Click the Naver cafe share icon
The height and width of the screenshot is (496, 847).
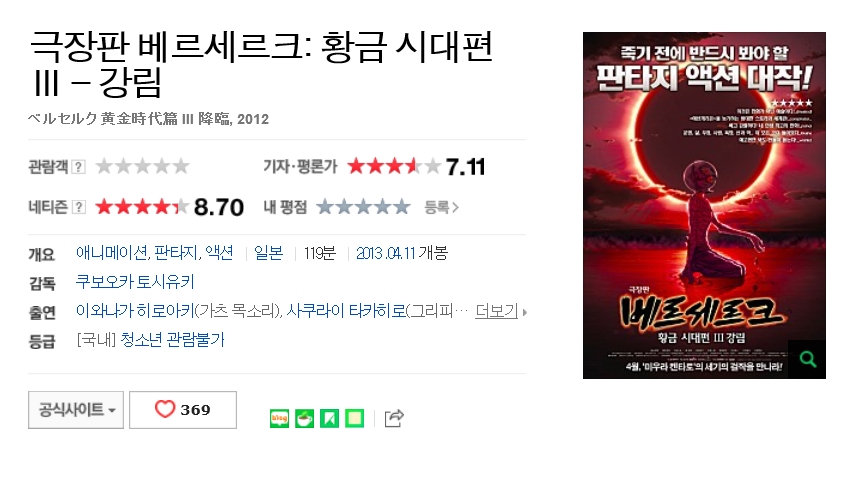(305, 418)
